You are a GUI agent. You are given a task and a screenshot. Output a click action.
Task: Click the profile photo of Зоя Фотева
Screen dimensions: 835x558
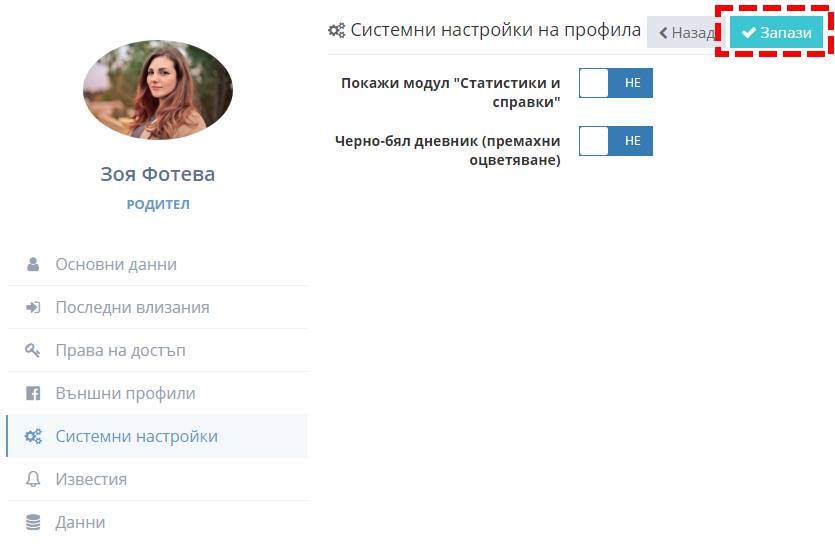158,90
